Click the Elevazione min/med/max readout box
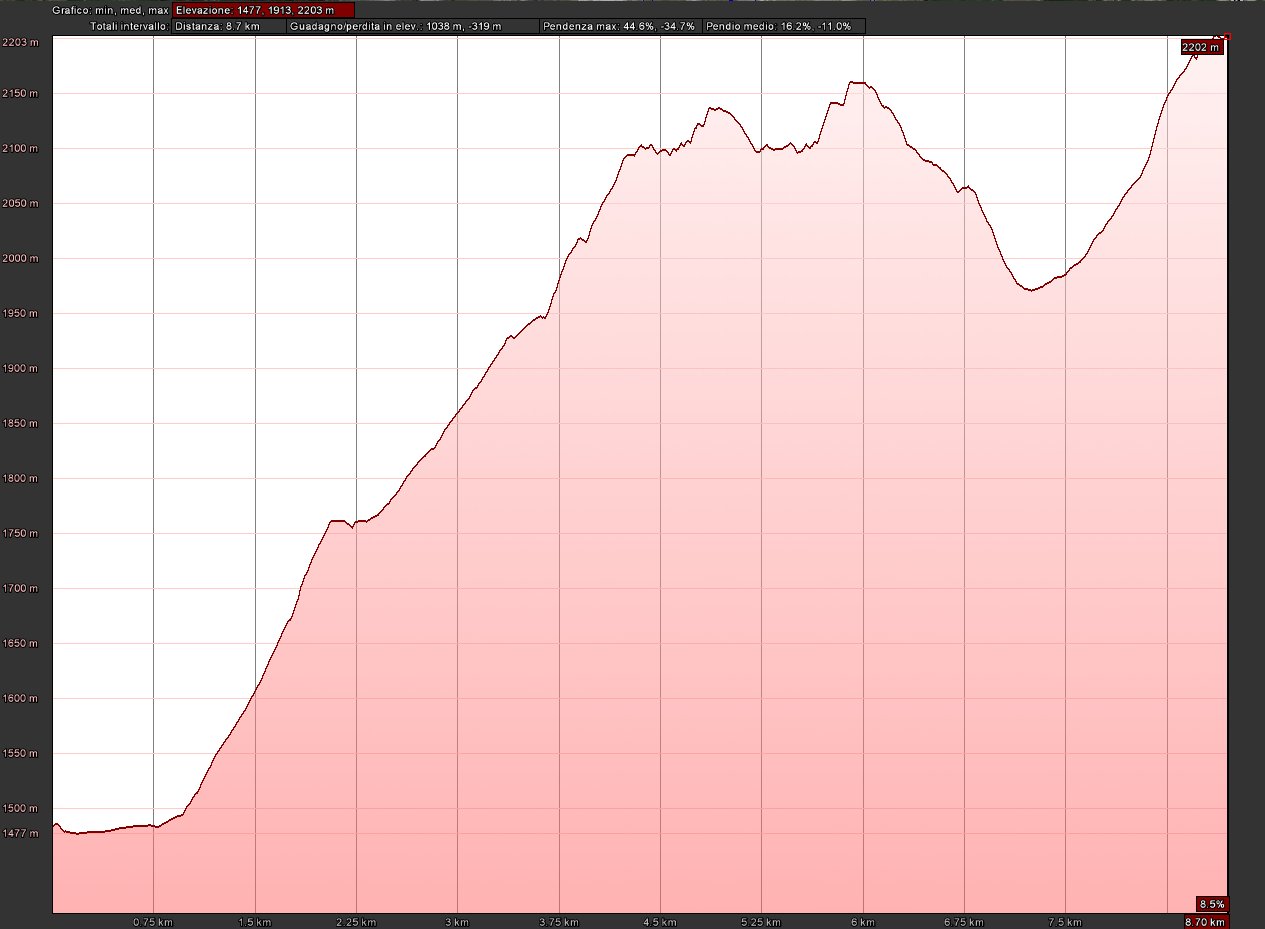The width and height of the screenshot is (1265, 929). [263, 10]
